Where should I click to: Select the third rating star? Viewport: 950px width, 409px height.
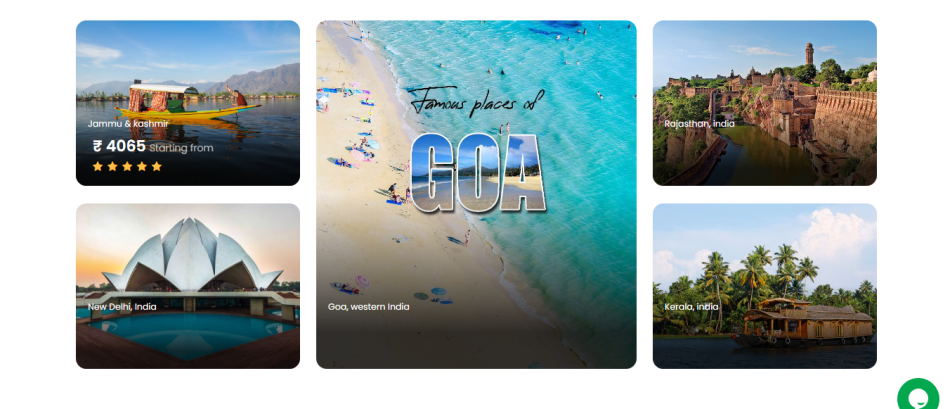click(127, 166)
